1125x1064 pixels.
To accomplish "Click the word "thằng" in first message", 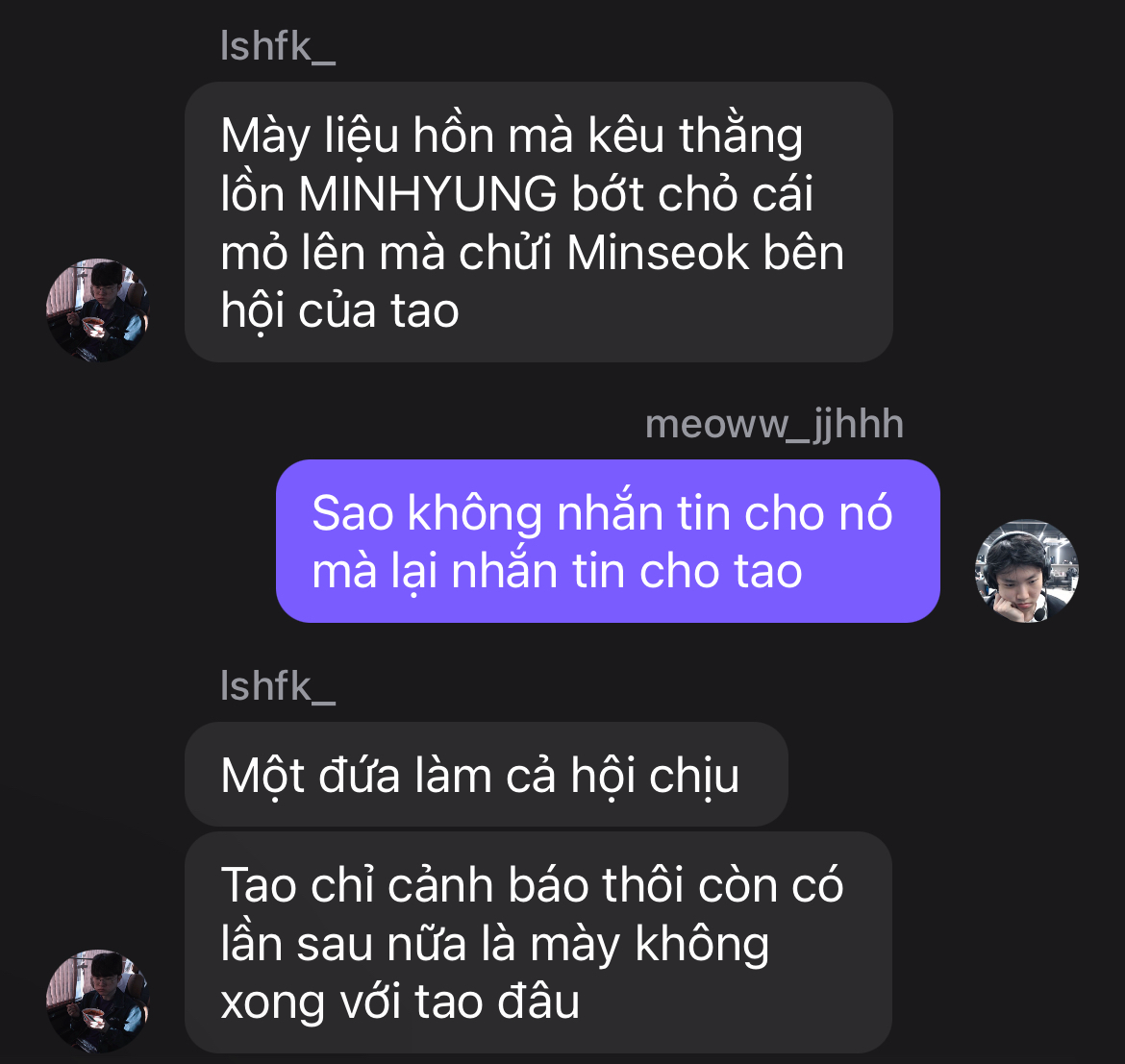I will (x=740, y=136).
